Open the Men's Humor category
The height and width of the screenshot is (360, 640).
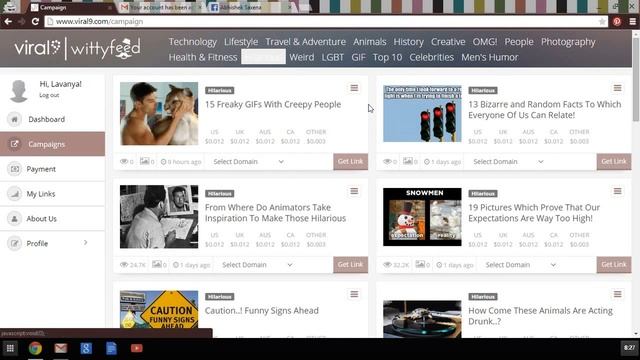pyautogui.click(x=490, y=57)
